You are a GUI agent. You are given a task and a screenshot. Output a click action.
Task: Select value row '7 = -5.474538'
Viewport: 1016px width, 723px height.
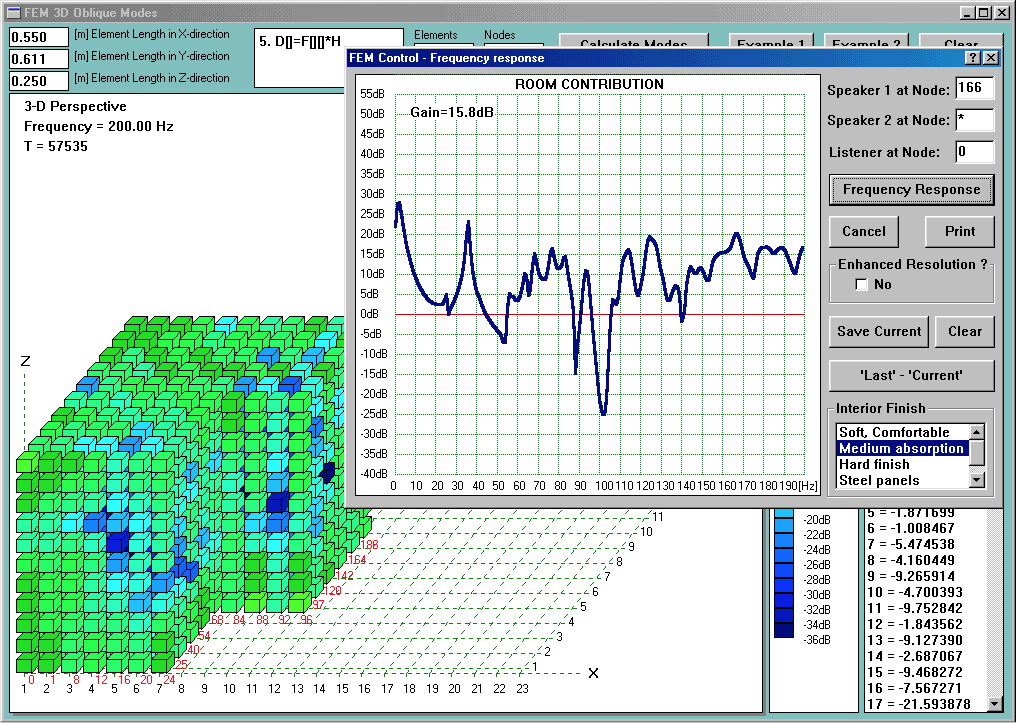911,544
